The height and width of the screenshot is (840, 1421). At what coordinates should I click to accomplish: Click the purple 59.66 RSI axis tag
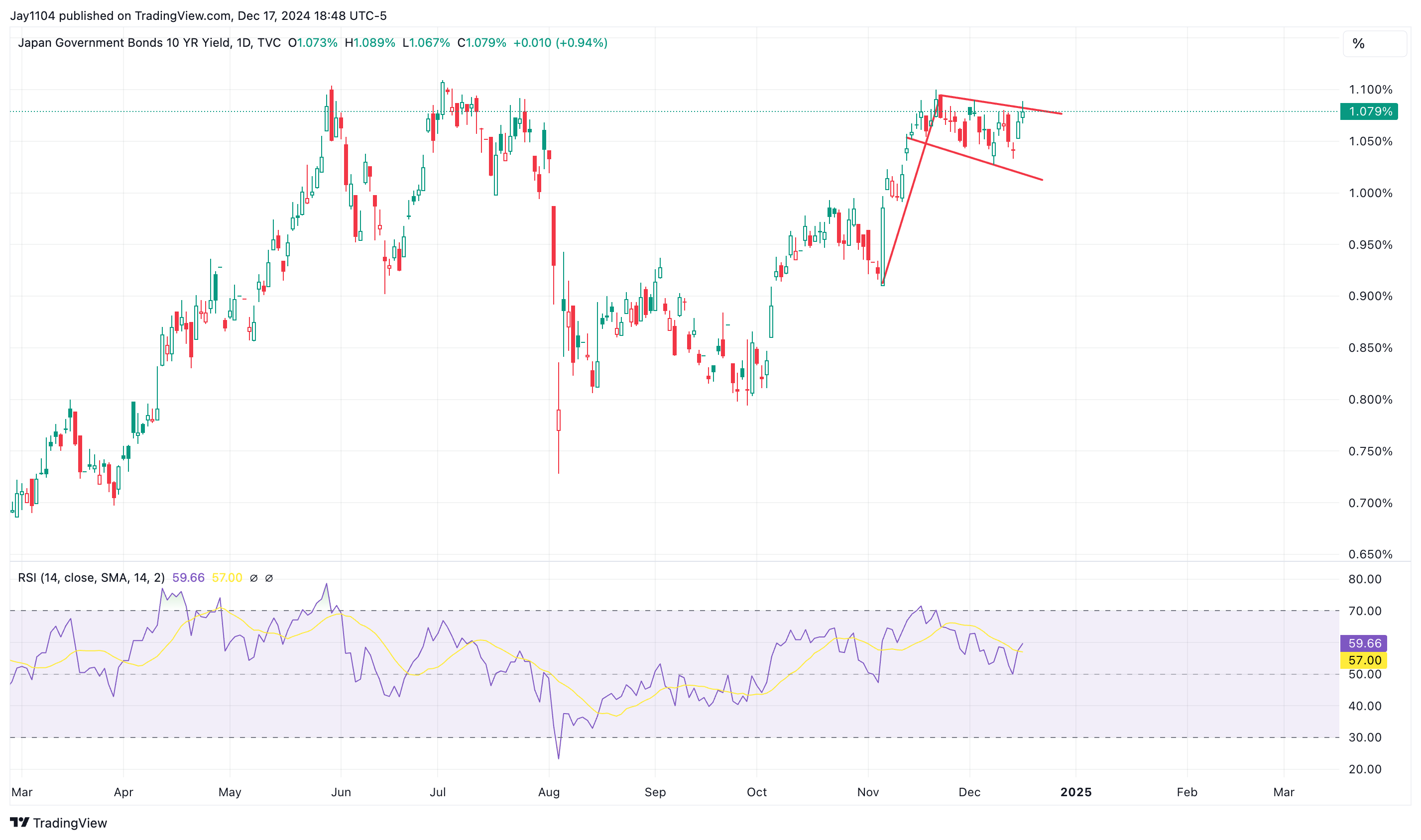pos(1364,643)
